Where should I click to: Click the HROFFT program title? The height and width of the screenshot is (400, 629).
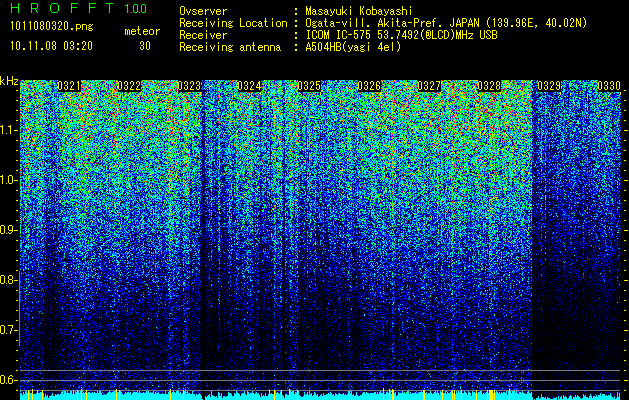click(x=62, y=8)
